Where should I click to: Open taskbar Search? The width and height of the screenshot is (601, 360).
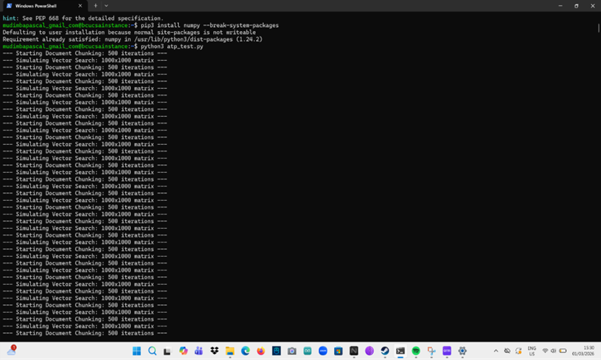[152, 351]
